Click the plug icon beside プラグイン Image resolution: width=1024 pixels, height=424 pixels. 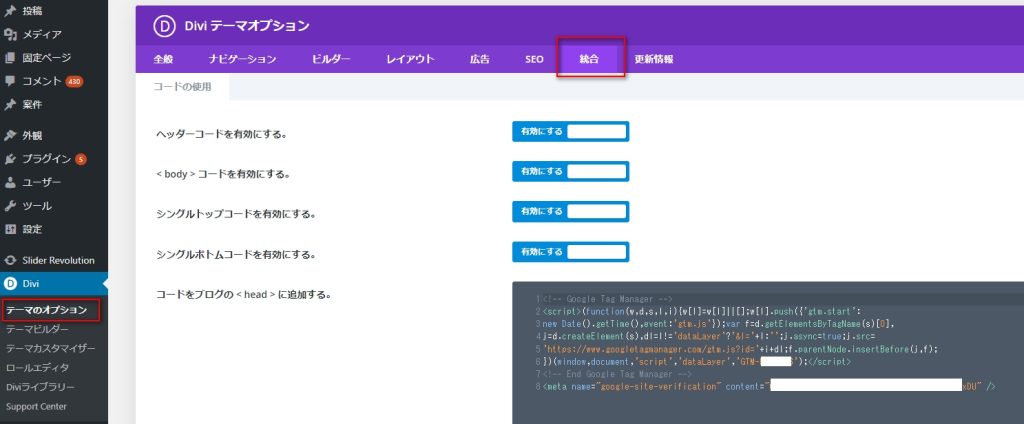[10, 159]
